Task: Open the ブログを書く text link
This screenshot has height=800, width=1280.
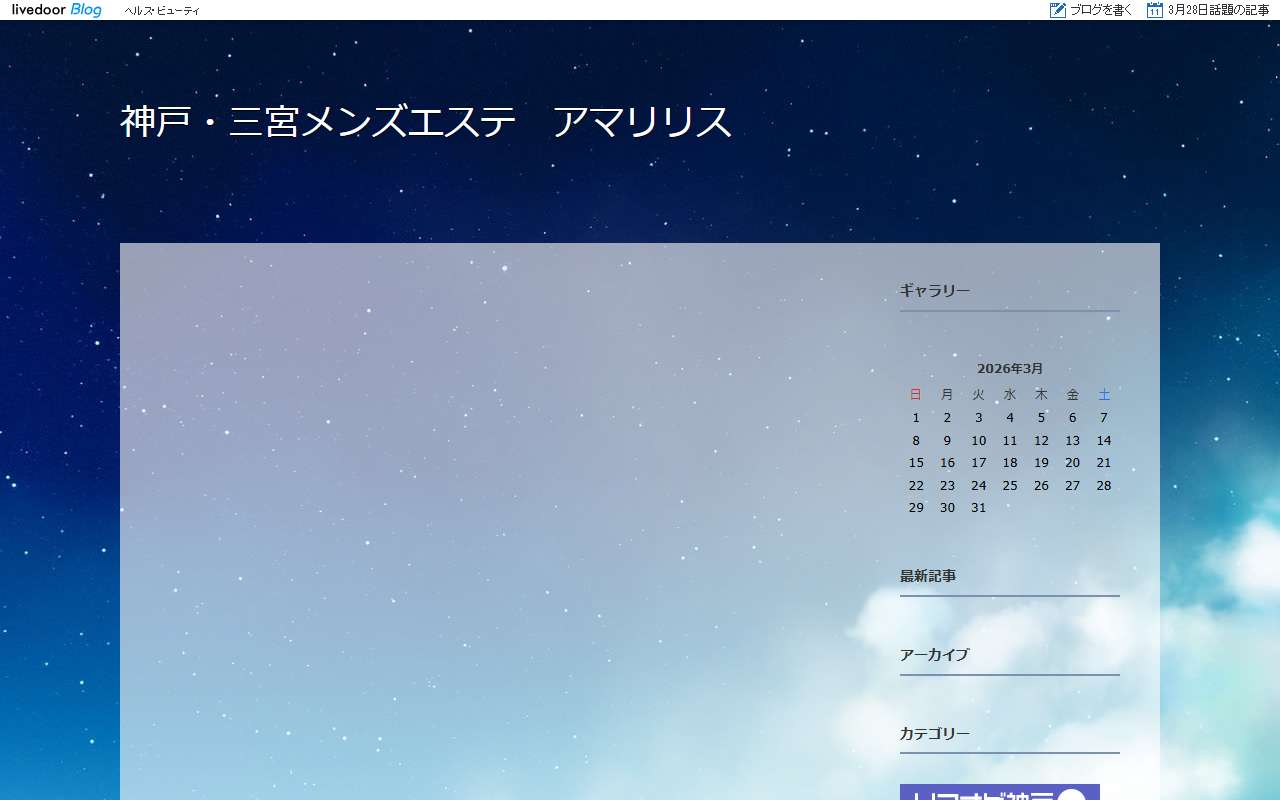Action: click(1101, 10)
